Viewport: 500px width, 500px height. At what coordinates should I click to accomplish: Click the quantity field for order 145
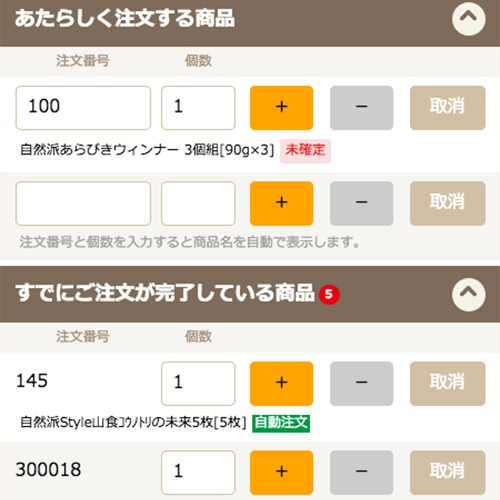point(198,383)
